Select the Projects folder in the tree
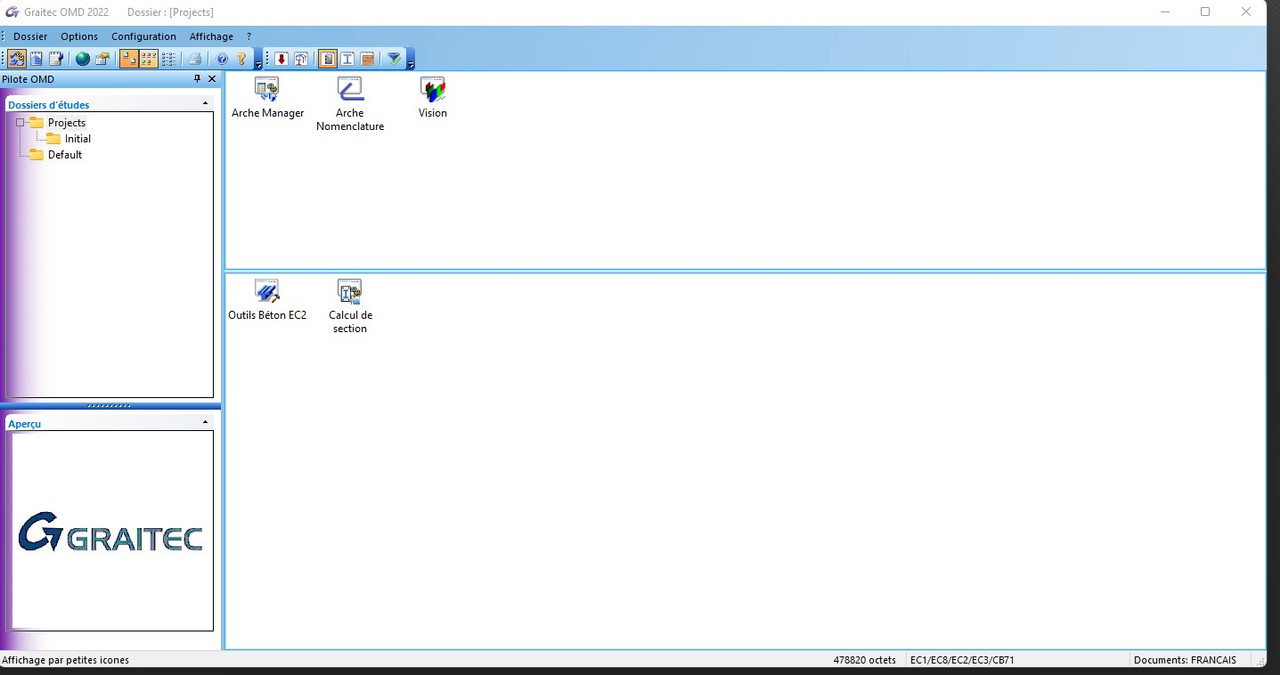This screenshot has width=1280, height=675. (66, 123)
